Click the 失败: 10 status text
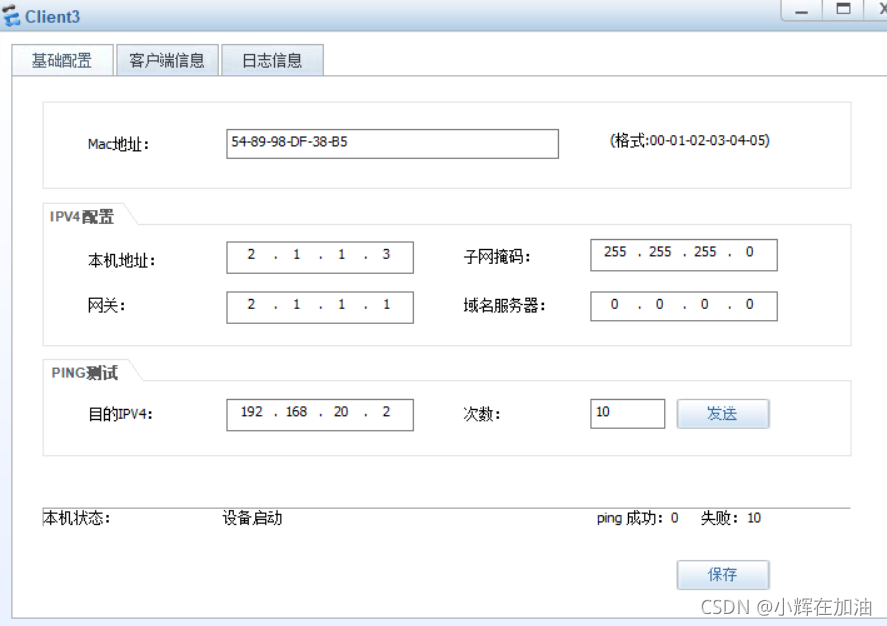Image resolution: width=887 pixels, height=626 pixels. coord(730,518)
